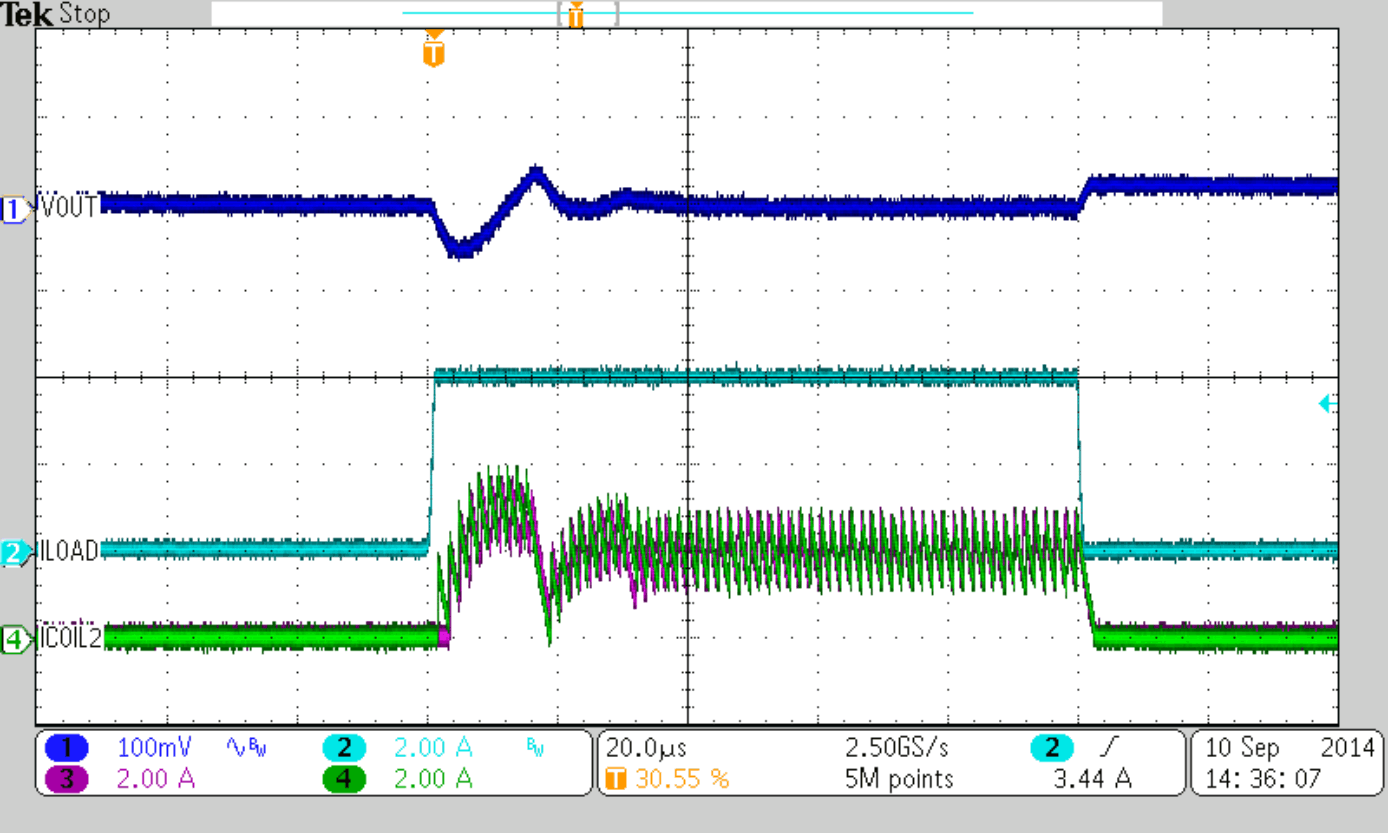Click the ILOAD channel label
The width and height of the screenshot is (1388, 833).
pos(69,551)
